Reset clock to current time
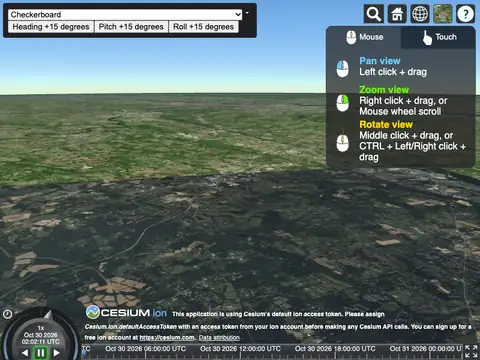 [7, 314]
